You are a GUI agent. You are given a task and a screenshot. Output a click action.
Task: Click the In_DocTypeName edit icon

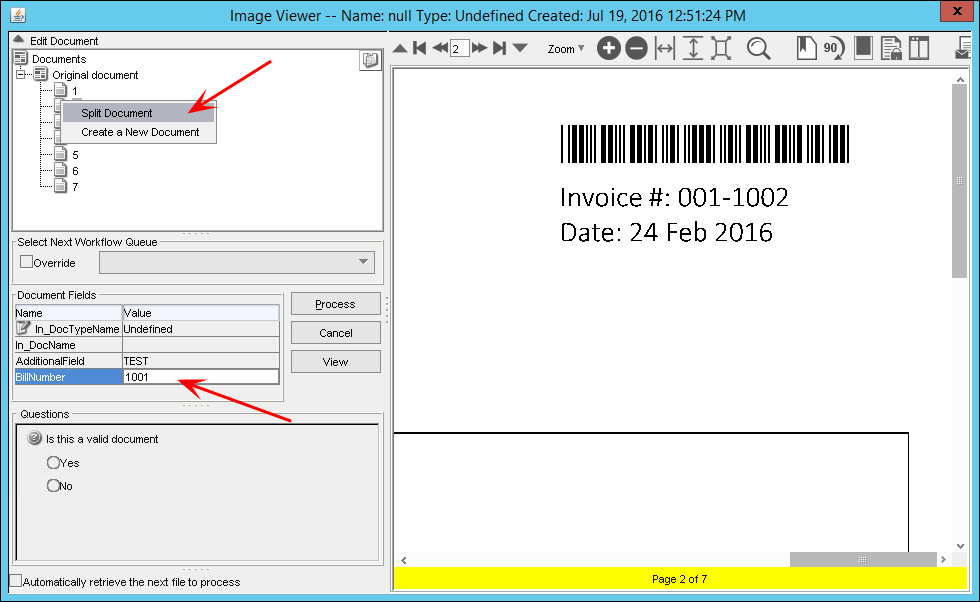tap(23, 328)
